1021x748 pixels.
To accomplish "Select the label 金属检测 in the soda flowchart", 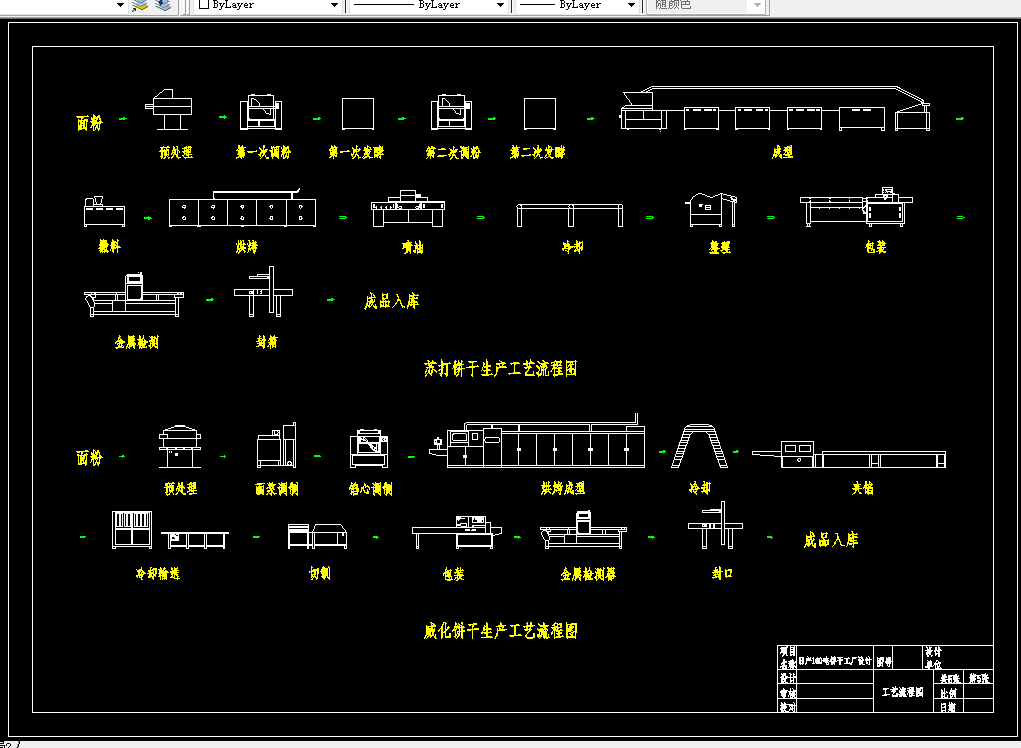I will point(137,342).
